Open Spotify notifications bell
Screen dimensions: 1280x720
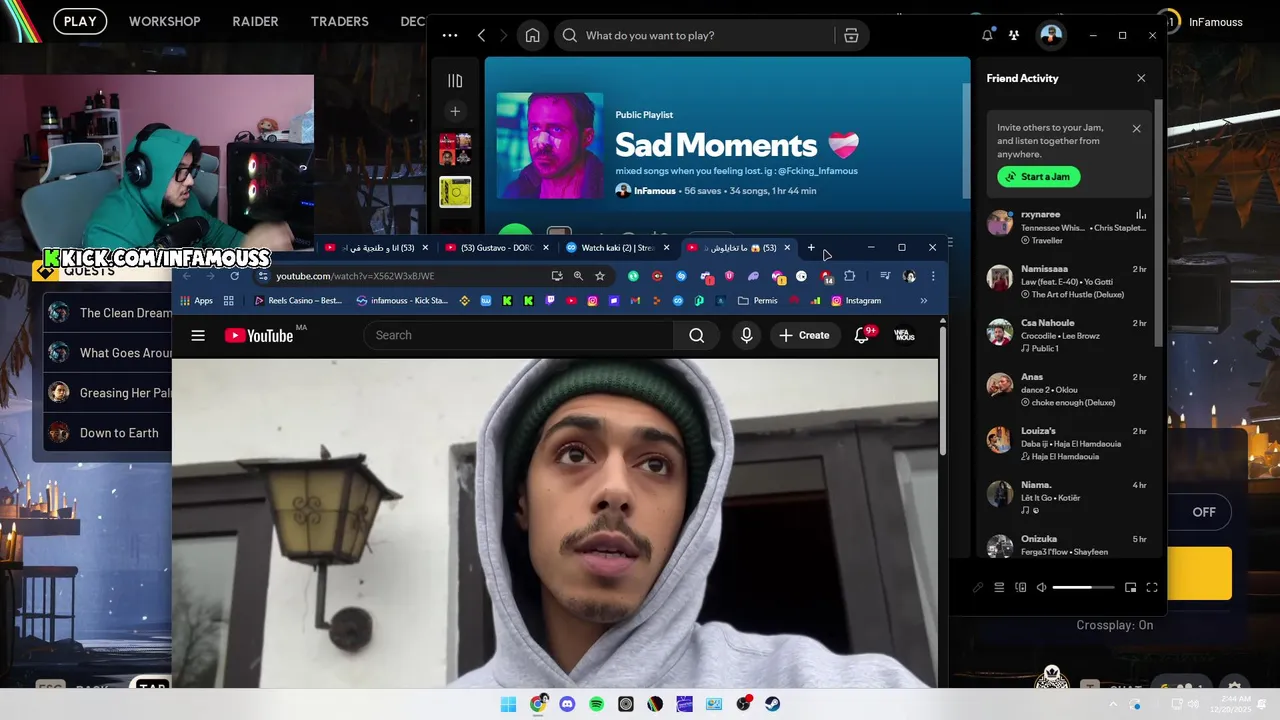(987, 35)
